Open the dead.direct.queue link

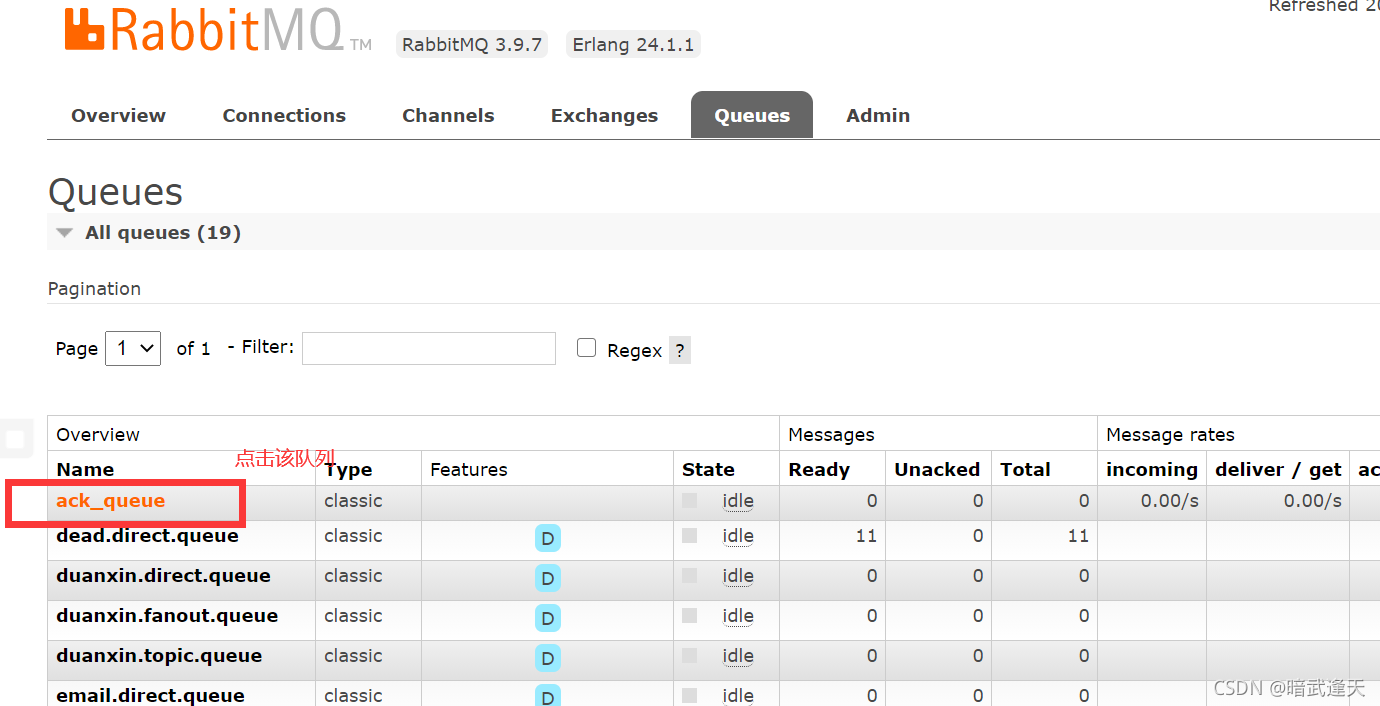(147, 535)
